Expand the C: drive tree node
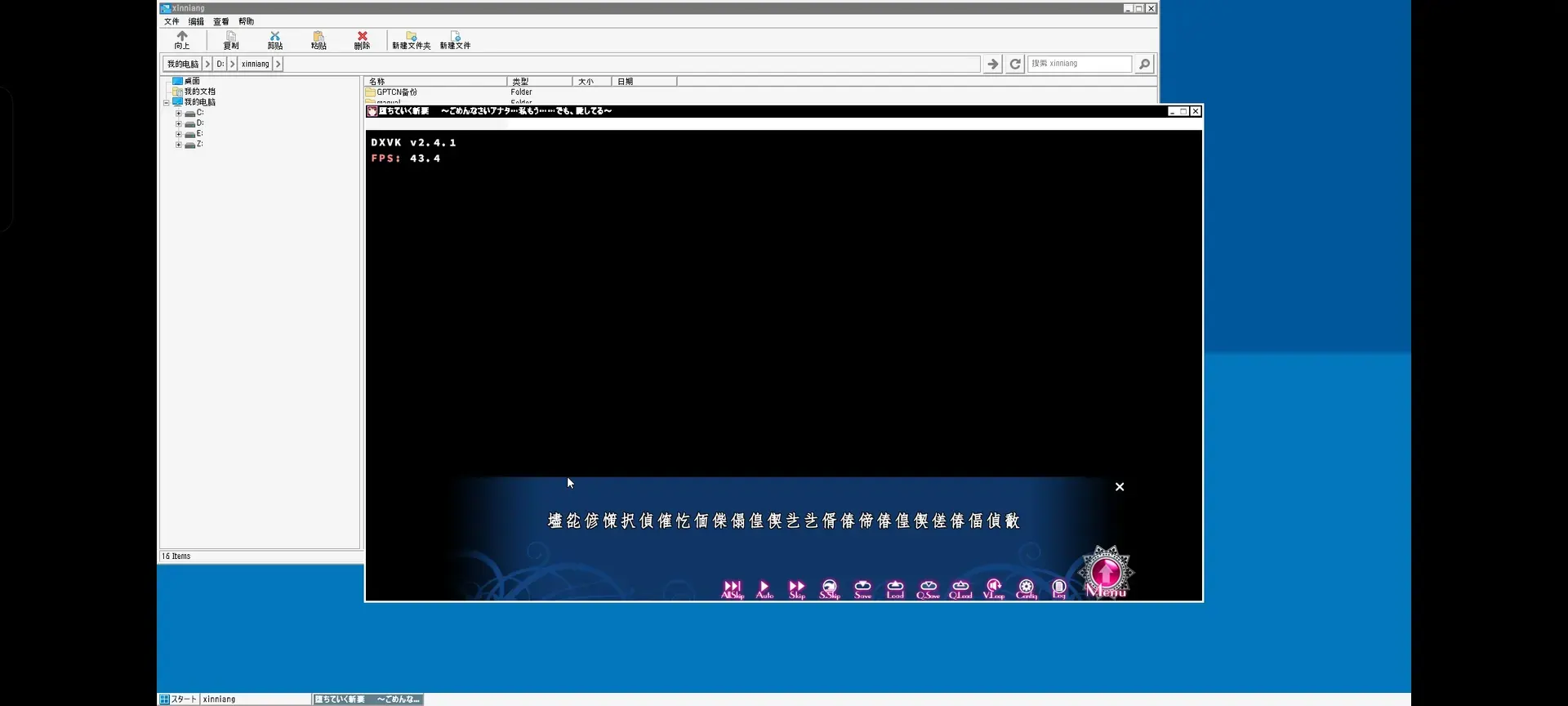Viewport: 1568px width, 706px height. pos(178,114)
